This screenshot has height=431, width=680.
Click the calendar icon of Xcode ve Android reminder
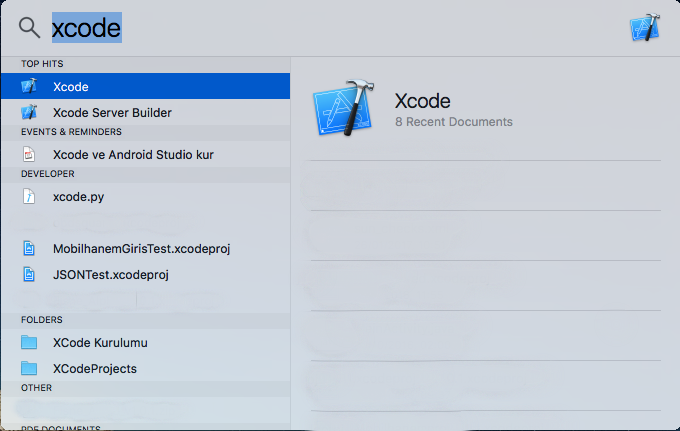click(x=29, y=154)
